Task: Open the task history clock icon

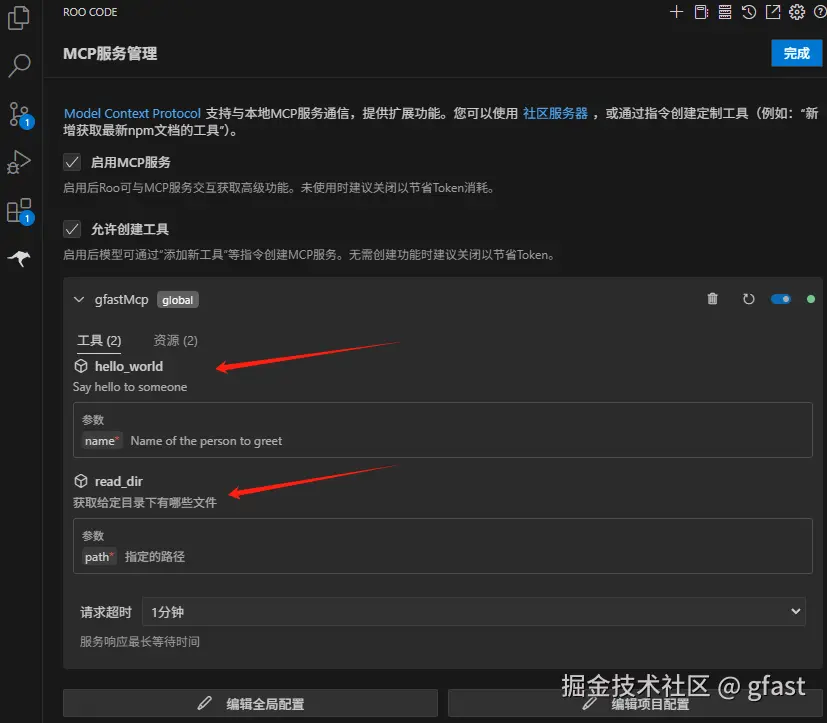Action: 749,12
